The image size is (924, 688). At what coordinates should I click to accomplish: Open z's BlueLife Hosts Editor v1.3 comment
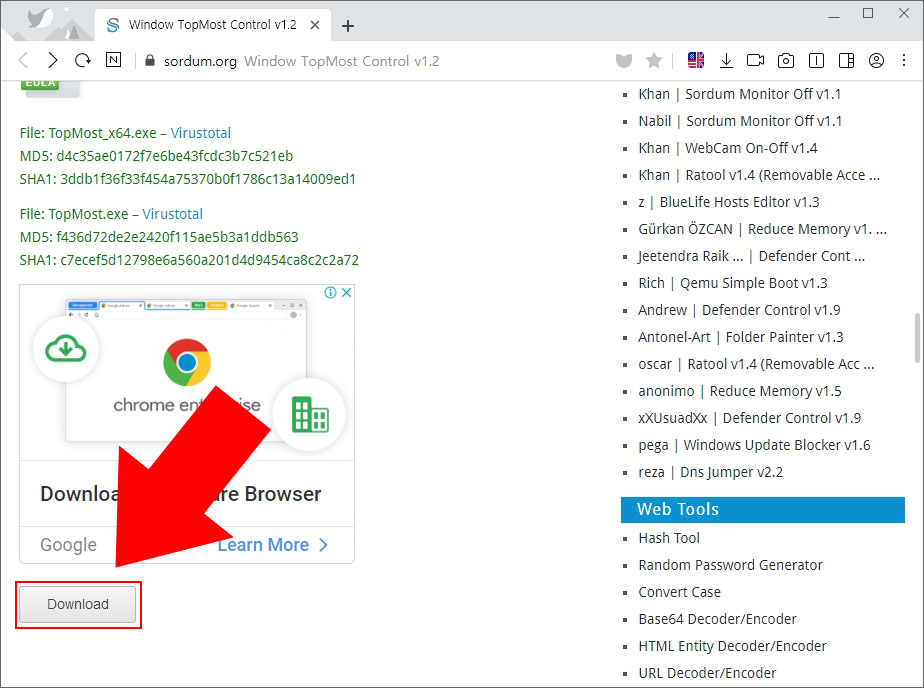(x=729, y=202)
